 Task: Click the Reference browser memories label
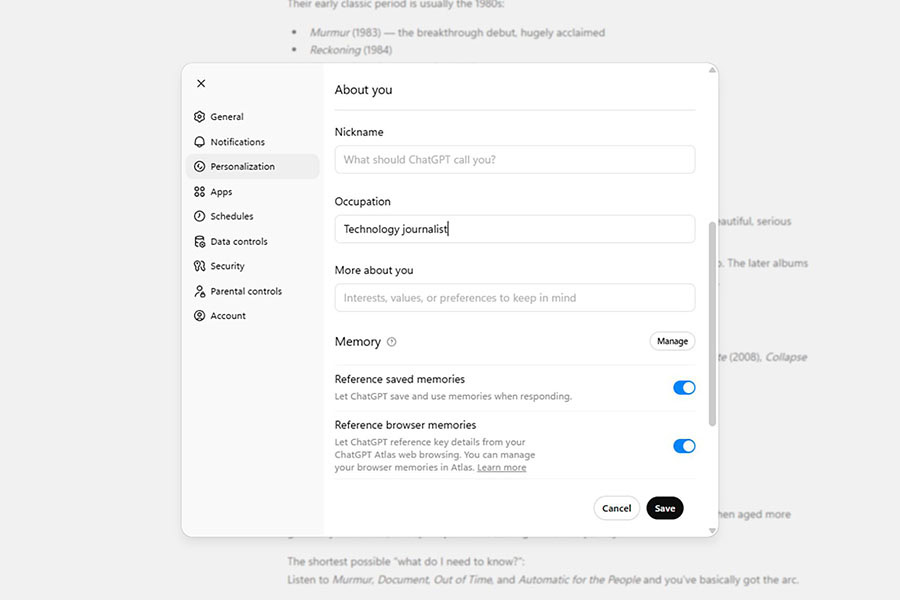pos(405,425)
